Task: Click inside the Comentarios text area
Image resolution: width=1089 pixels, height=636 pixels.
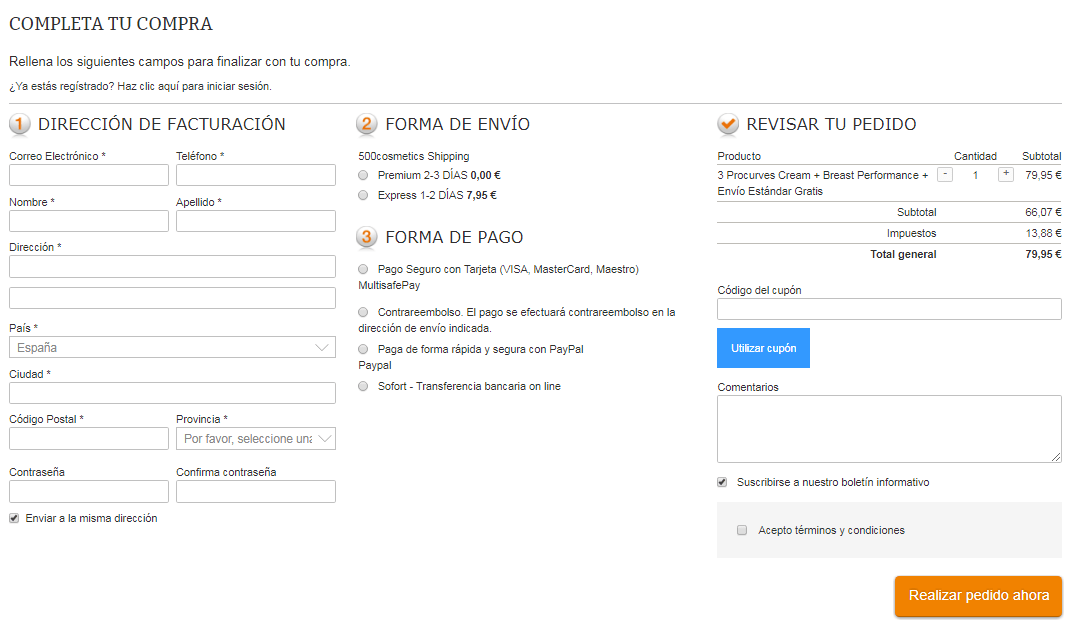Action: (888, 428)
